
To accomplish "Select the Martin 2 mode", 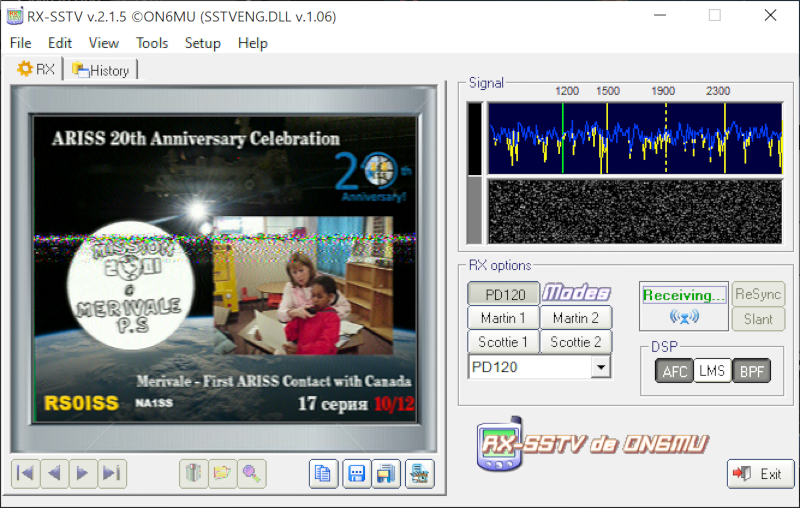I will click(x=576, y=318).
